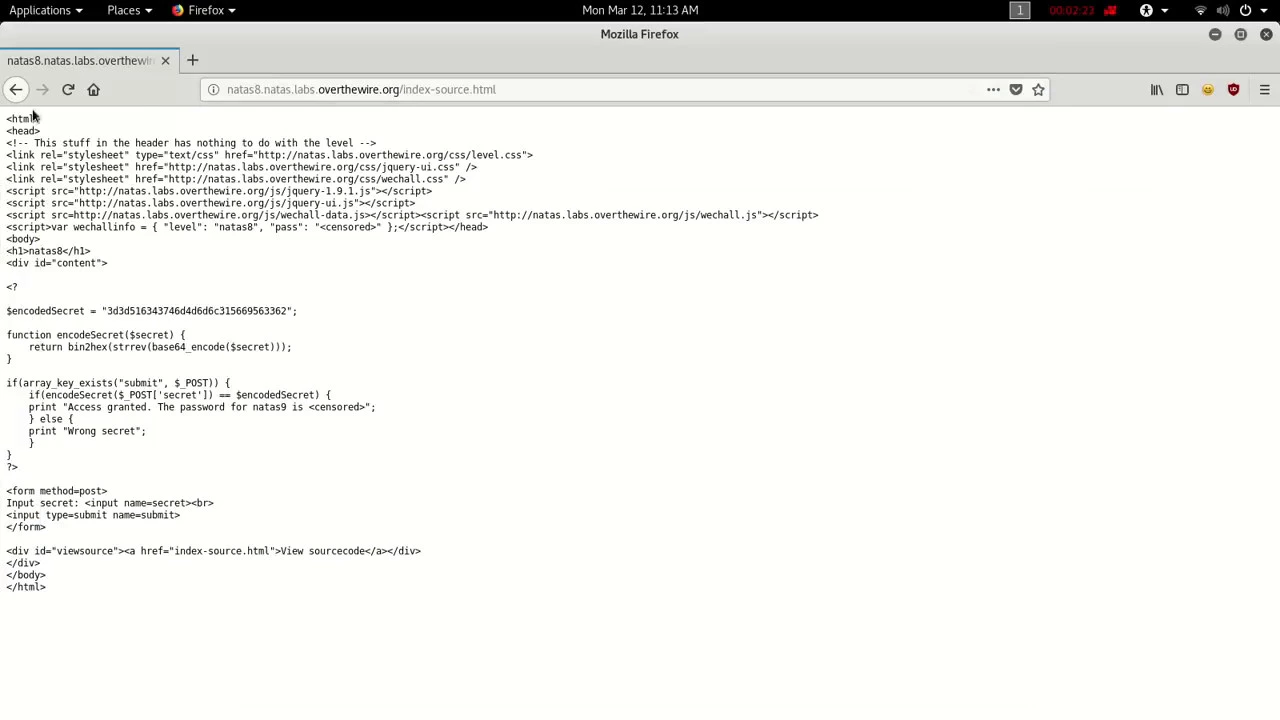Viewport: 1280px width, 720px height.
Task: Open the Applications menu
Action: [46, 10]
